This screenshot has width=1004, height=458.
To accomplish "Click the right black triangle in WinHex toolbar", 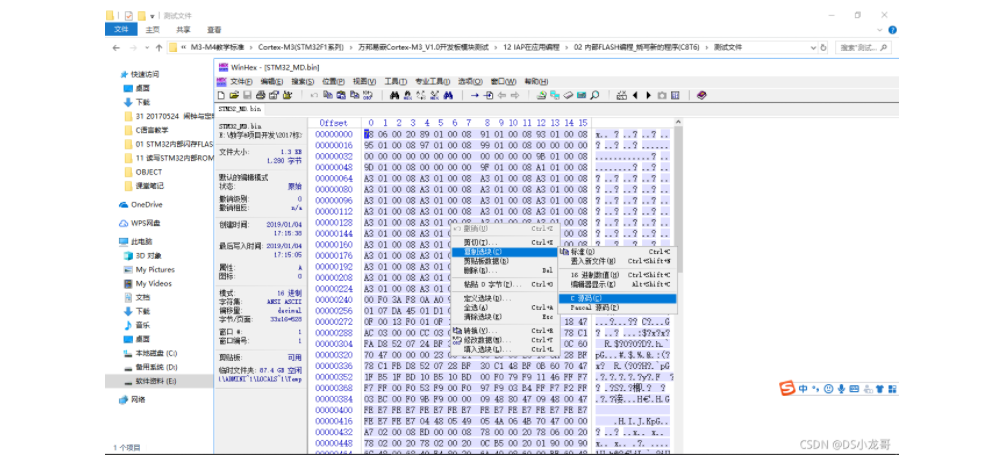I will point(649,95).
